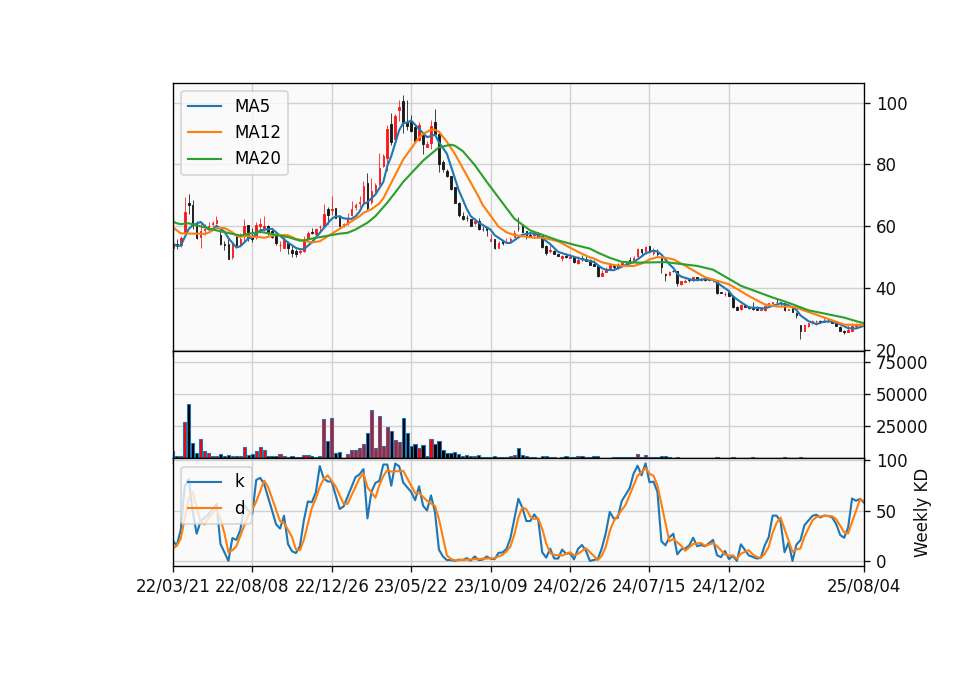This screenshot has height=690, width=960.
Task: Click the volume axis value 75000
Action: tap(901, 363)
